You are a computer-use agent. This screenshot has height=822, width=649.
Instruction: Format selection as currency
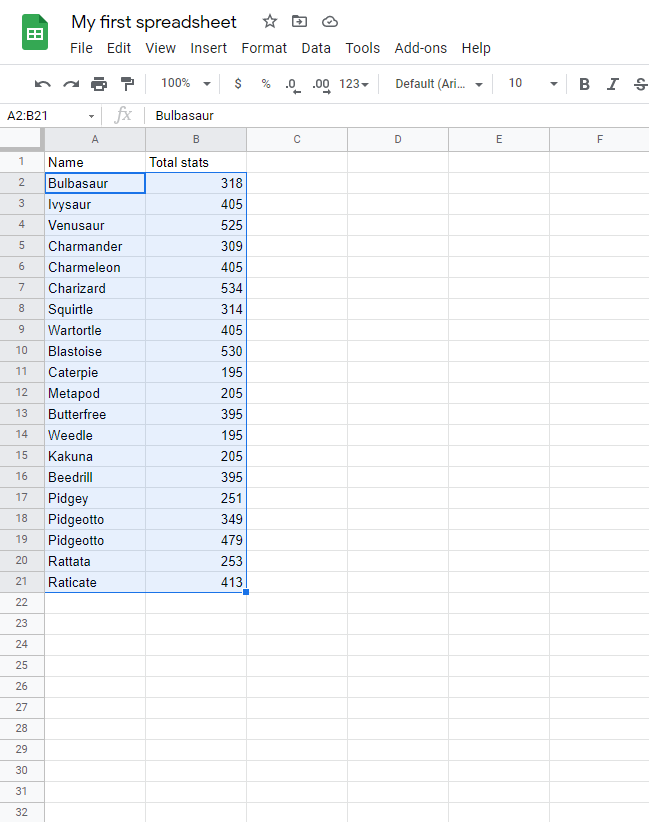237,84
